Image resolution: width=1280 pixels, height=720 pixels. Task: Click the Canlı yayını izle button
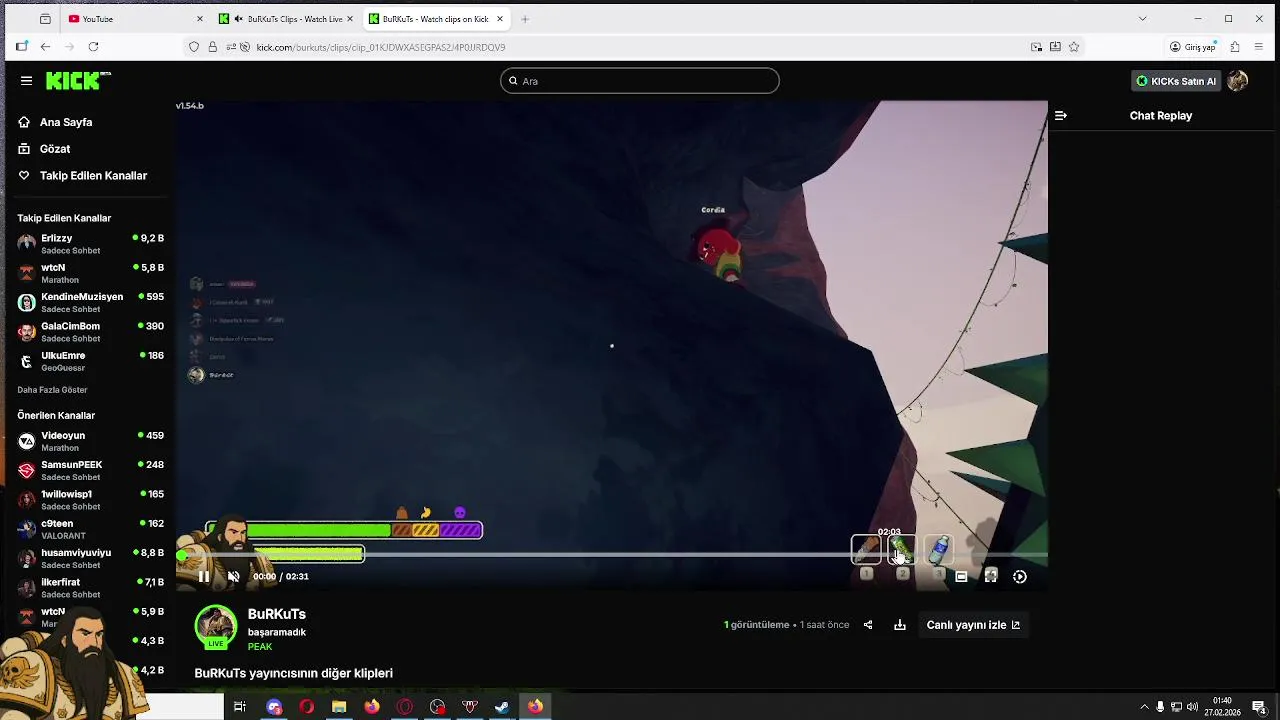973,625
